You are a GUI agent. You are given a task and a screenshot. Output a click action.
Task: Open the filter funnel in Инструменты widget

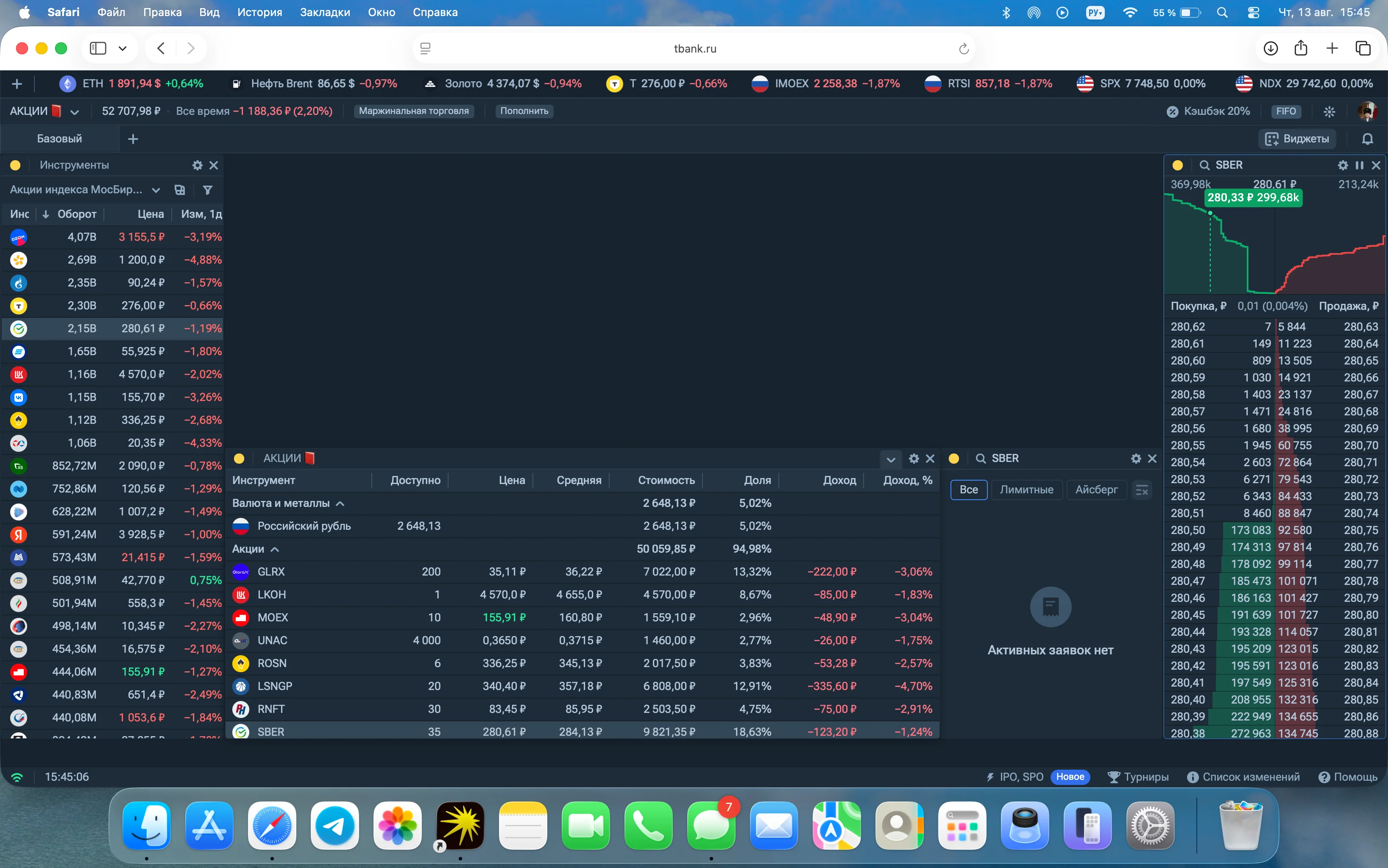[208, 190]
